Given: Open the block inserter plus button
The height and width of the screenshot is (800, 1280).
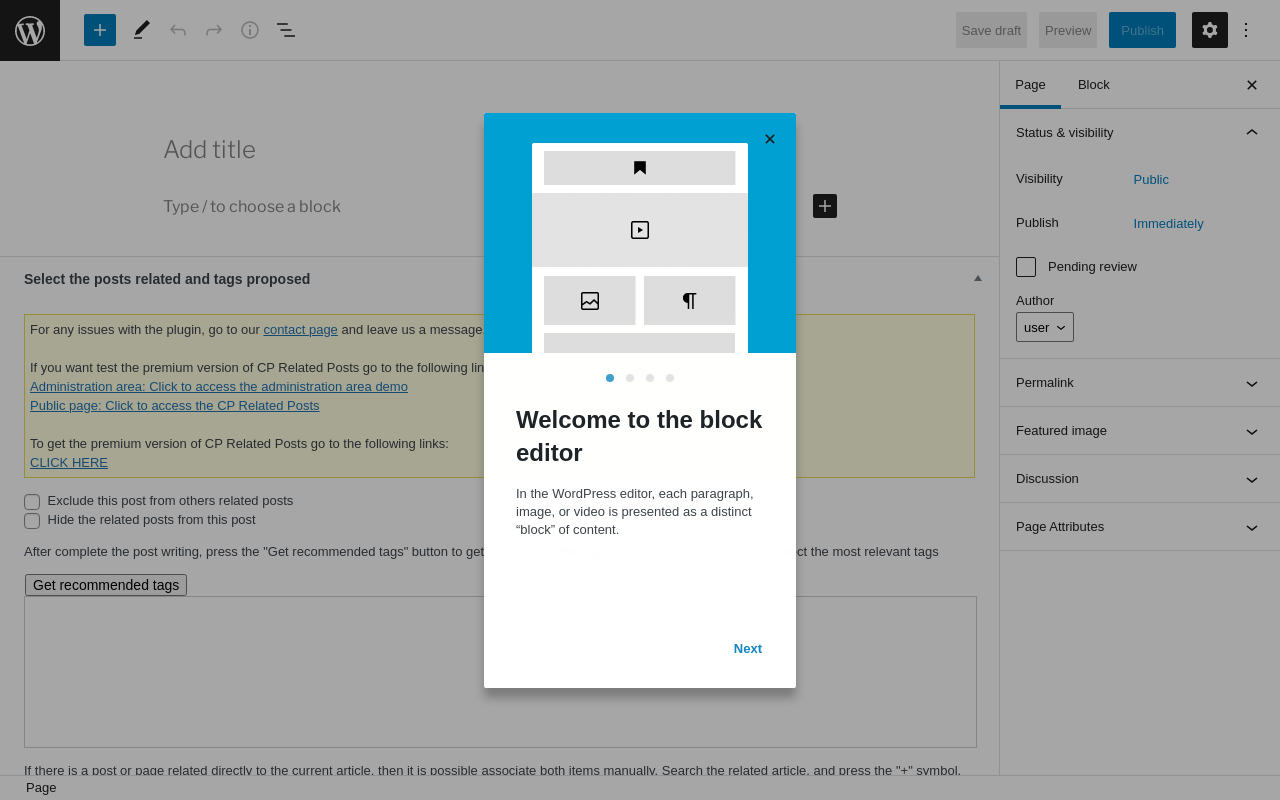Looking at the screenshot, I should pos(100,30).
